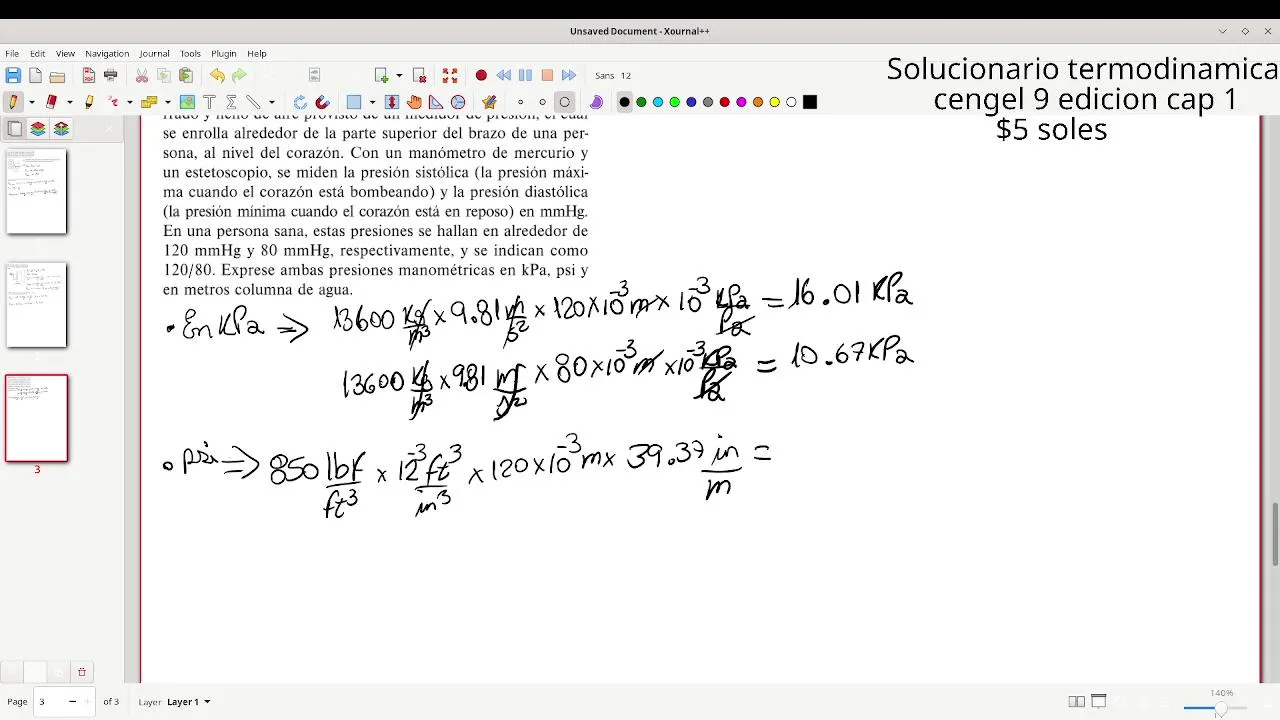Open the Layer 1 dropdown

coord(188,702)
